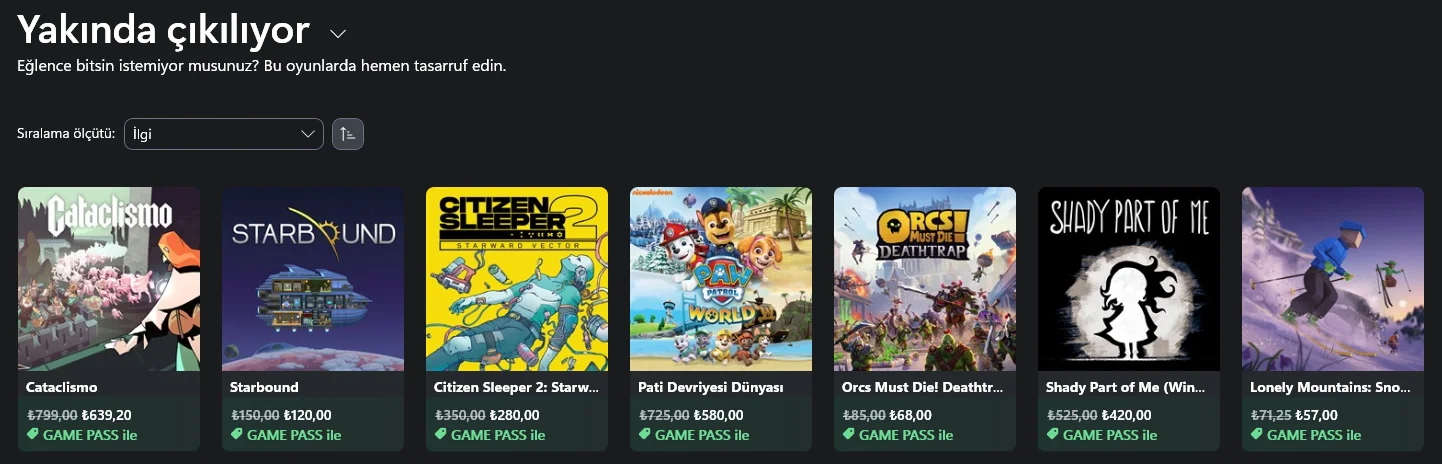Click Game Pass tag icon under Shady Part of Me

(x=1053, y=435)
